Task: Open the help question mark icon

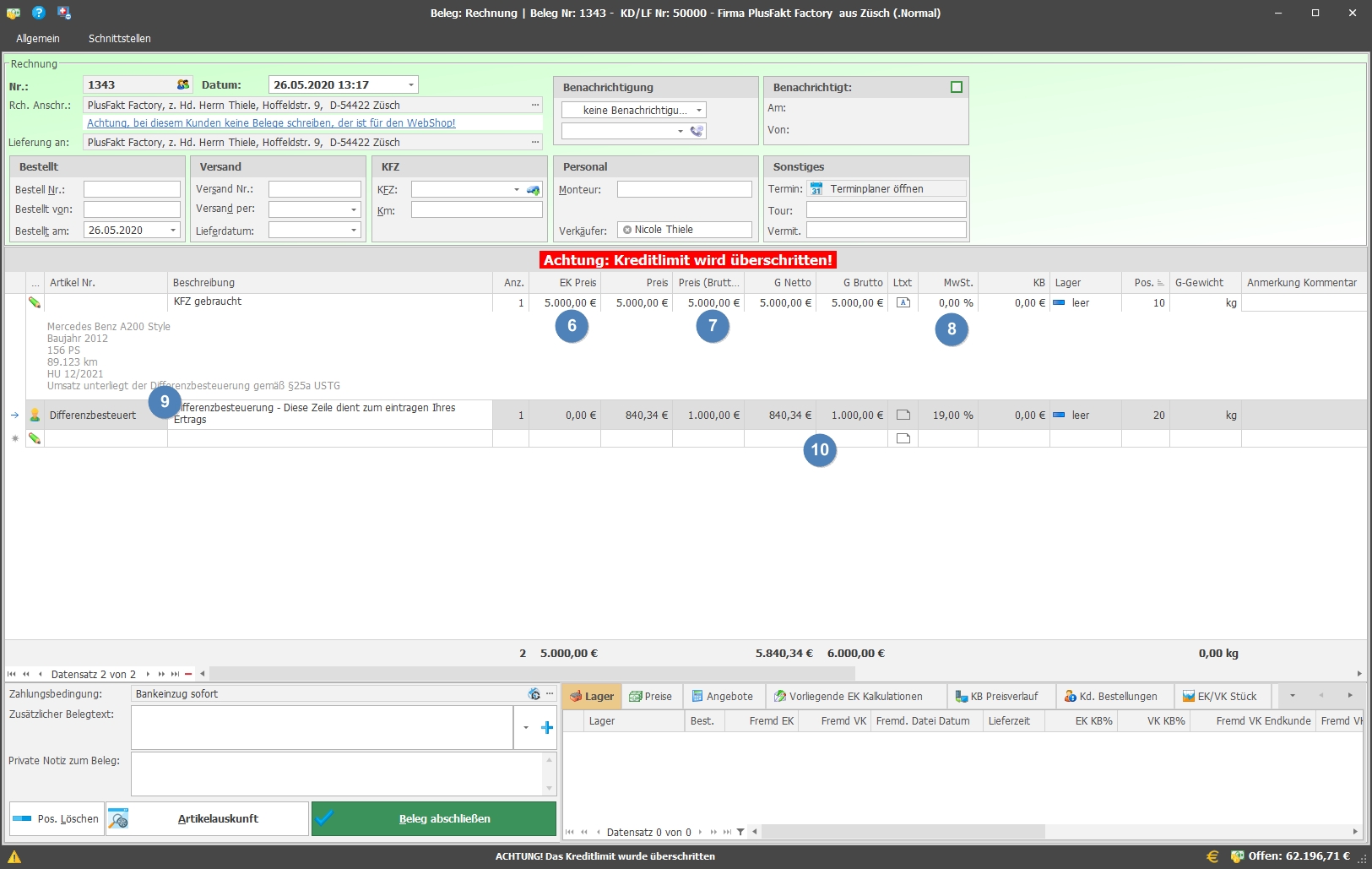Action: coord(38,13)
